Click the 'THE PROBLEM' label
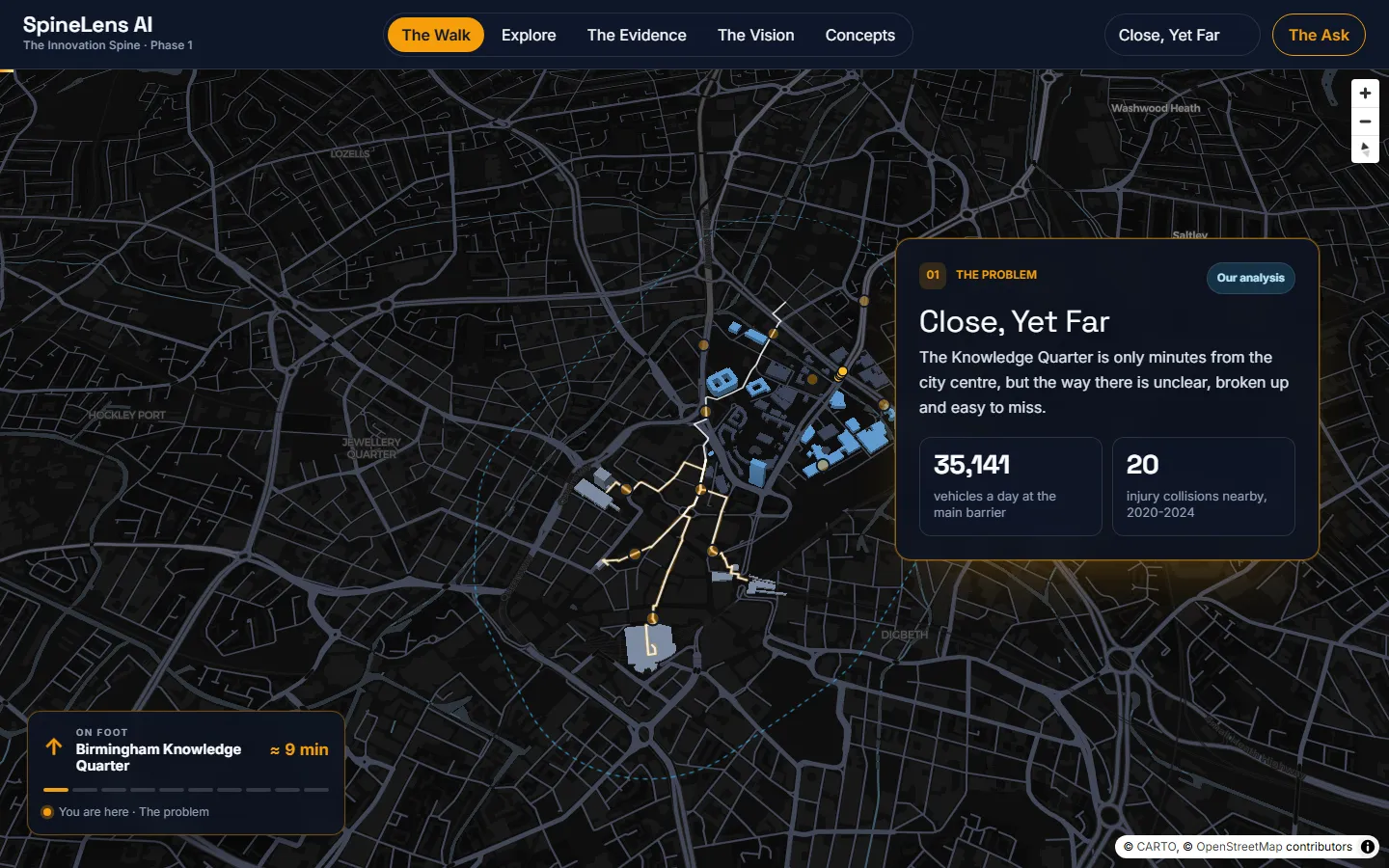The image size is (1389, 868). (996, 275)
